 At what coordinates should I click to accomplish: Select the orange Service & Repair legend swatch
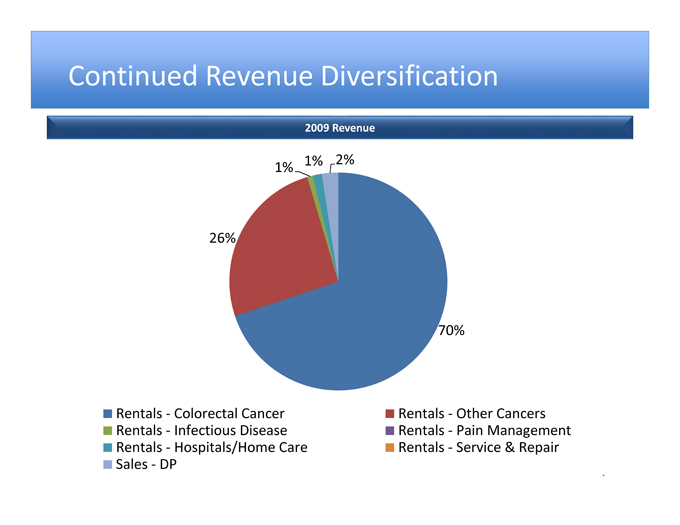click(390, 446)
